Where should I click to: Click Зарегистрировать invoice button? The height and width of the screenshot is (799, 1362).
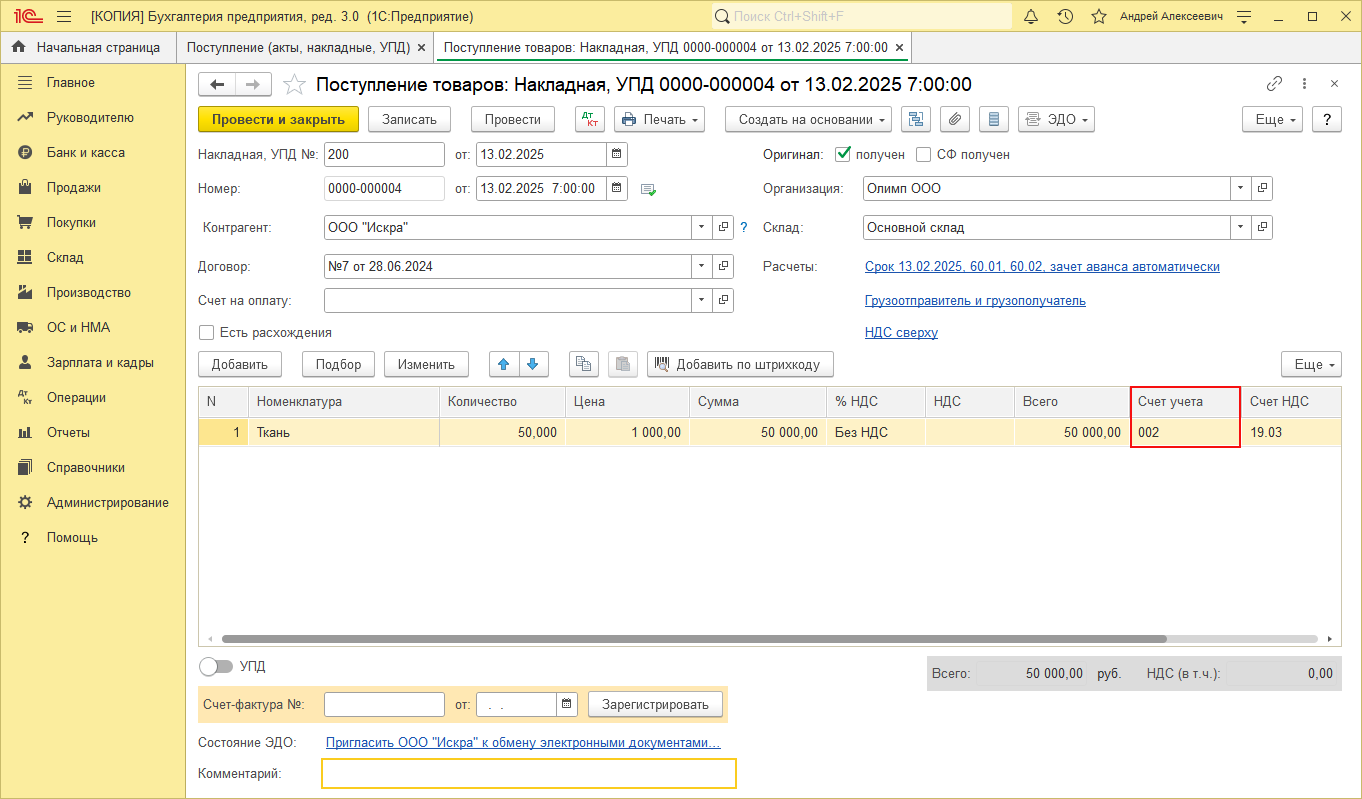tap(655, 704)
